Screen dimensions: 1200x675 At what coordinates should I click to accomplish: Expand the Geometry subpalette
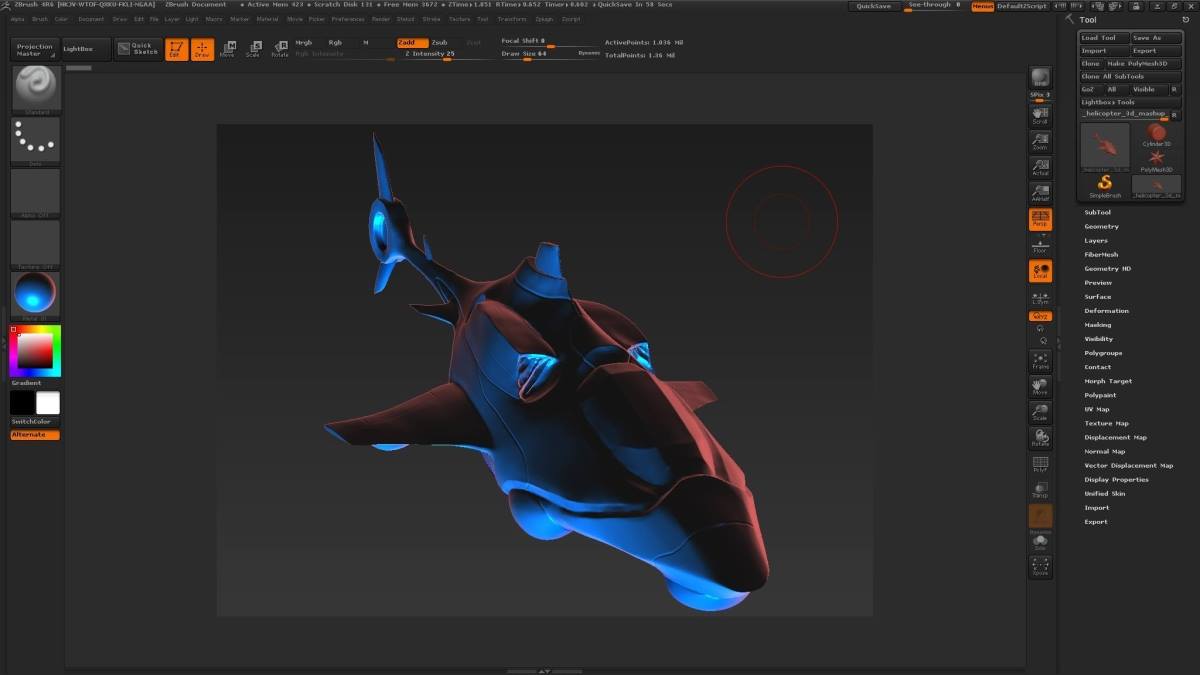[x=1101, y=226]
